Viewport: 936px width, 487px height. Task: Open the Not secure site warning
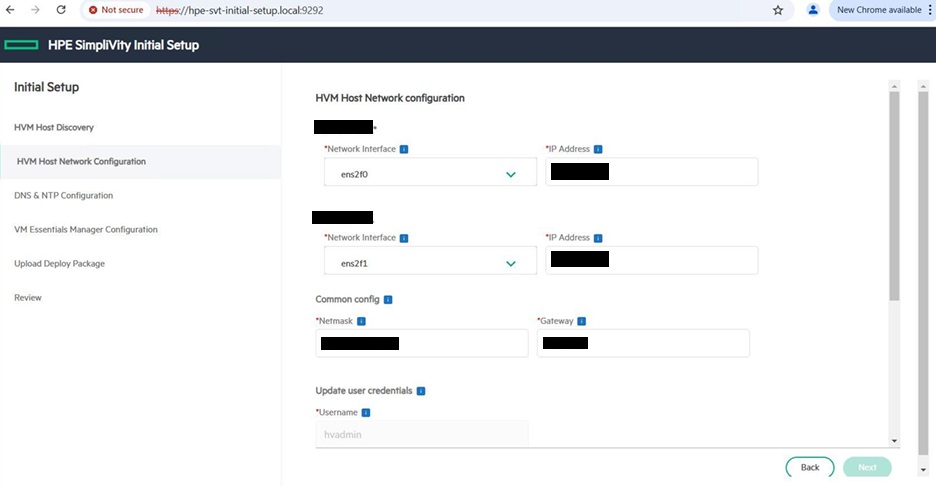point(116,10)
